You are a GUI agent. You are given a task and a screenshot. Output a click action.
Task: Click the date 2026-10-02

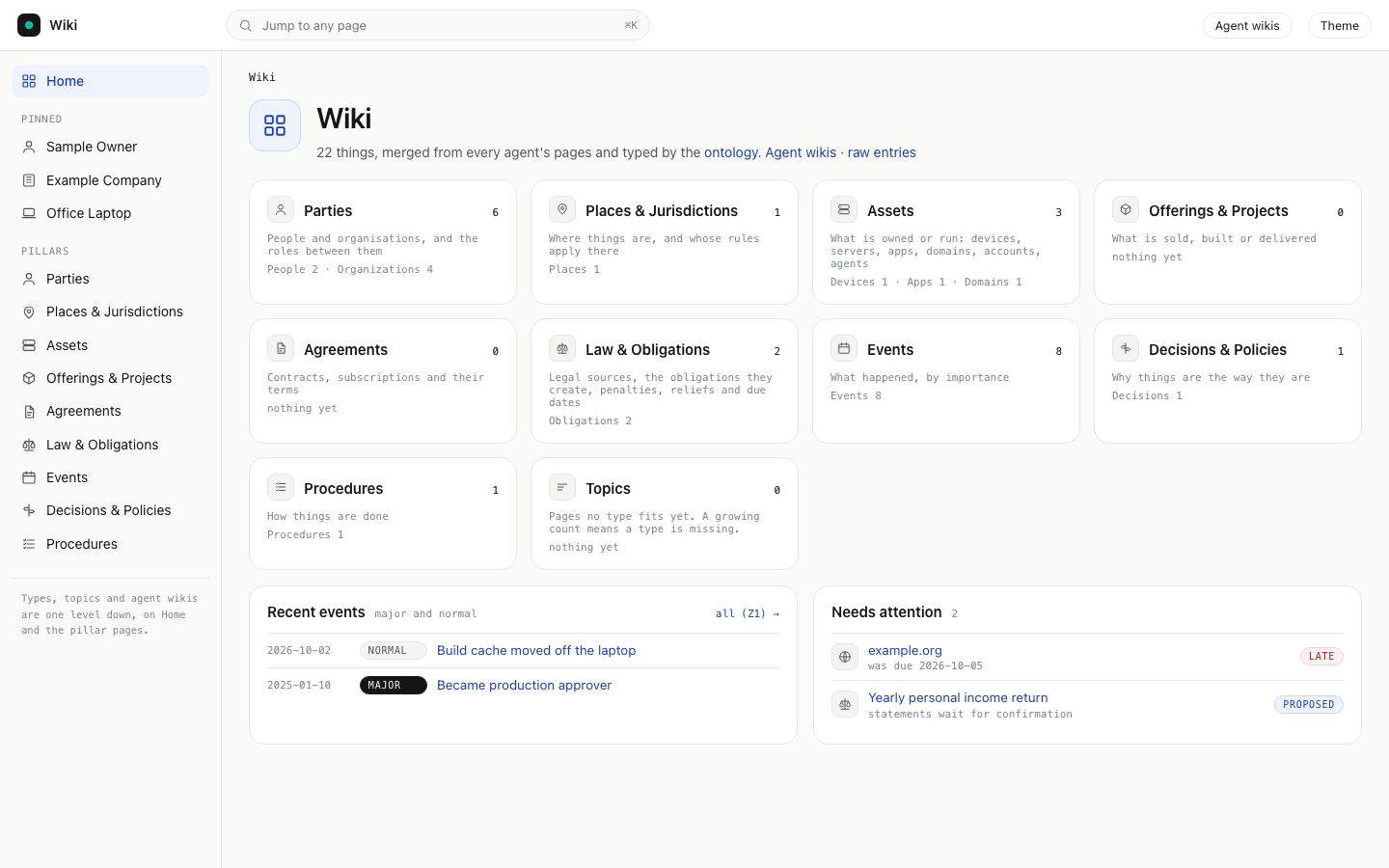pyautogui.click(x=299, y=650)
